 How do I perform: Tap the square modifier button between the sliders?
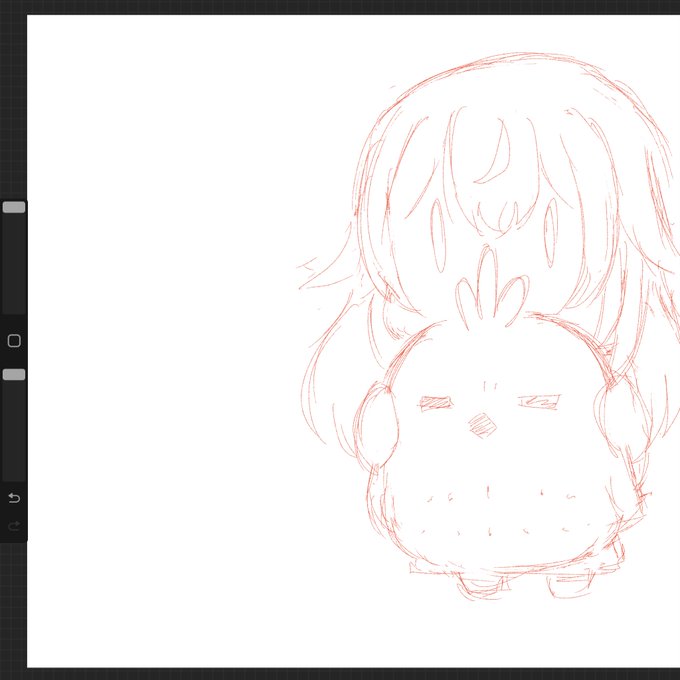click(14, 341)
